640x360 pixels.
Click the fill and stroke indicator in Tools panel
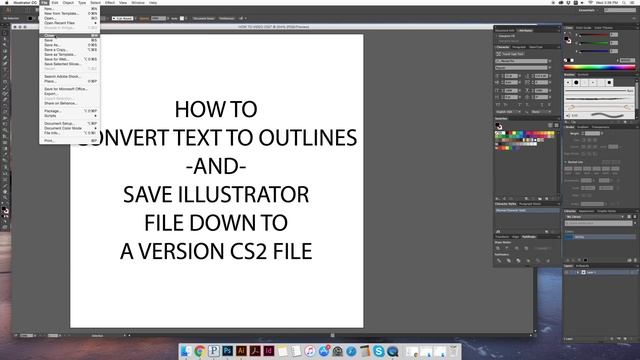click(5, 210)
